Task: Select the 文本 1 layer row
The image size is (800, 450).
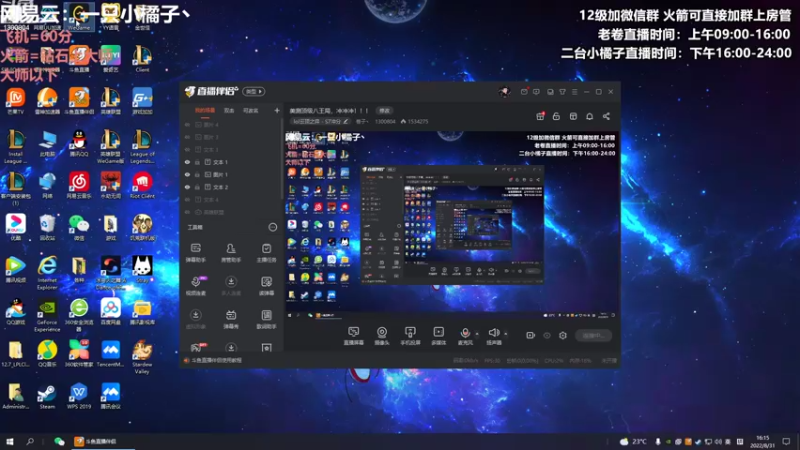Action: tap(231, 162)
